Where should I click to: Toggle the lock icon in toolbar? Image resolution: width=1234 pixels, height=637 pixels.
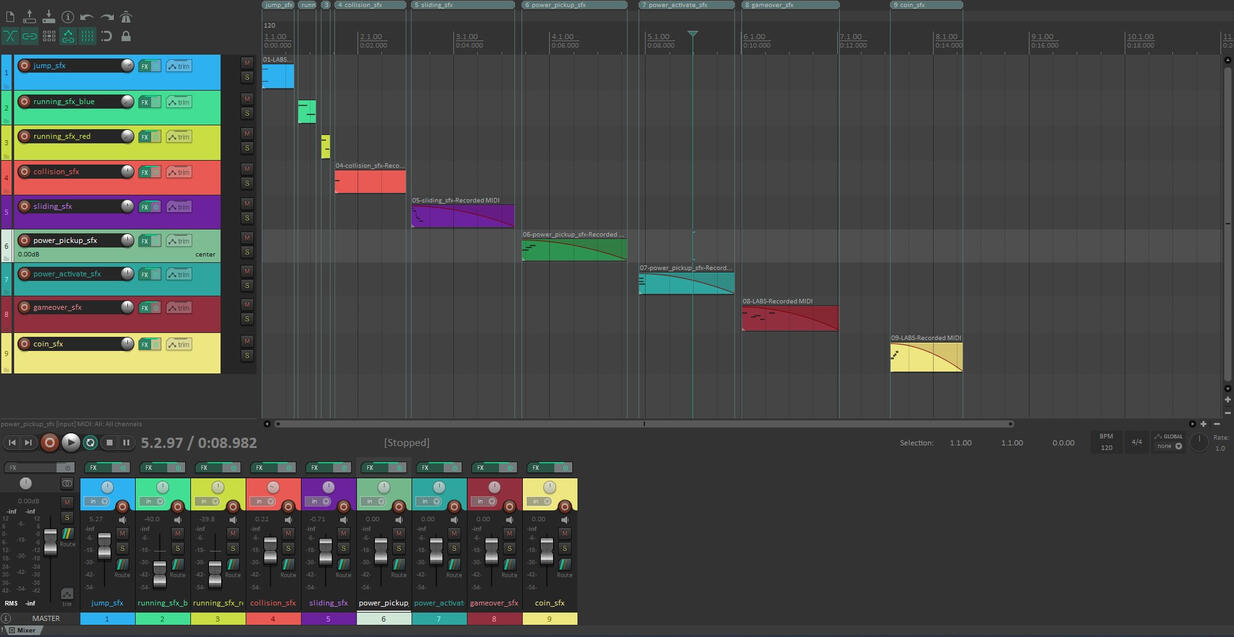tap(126, 36)
